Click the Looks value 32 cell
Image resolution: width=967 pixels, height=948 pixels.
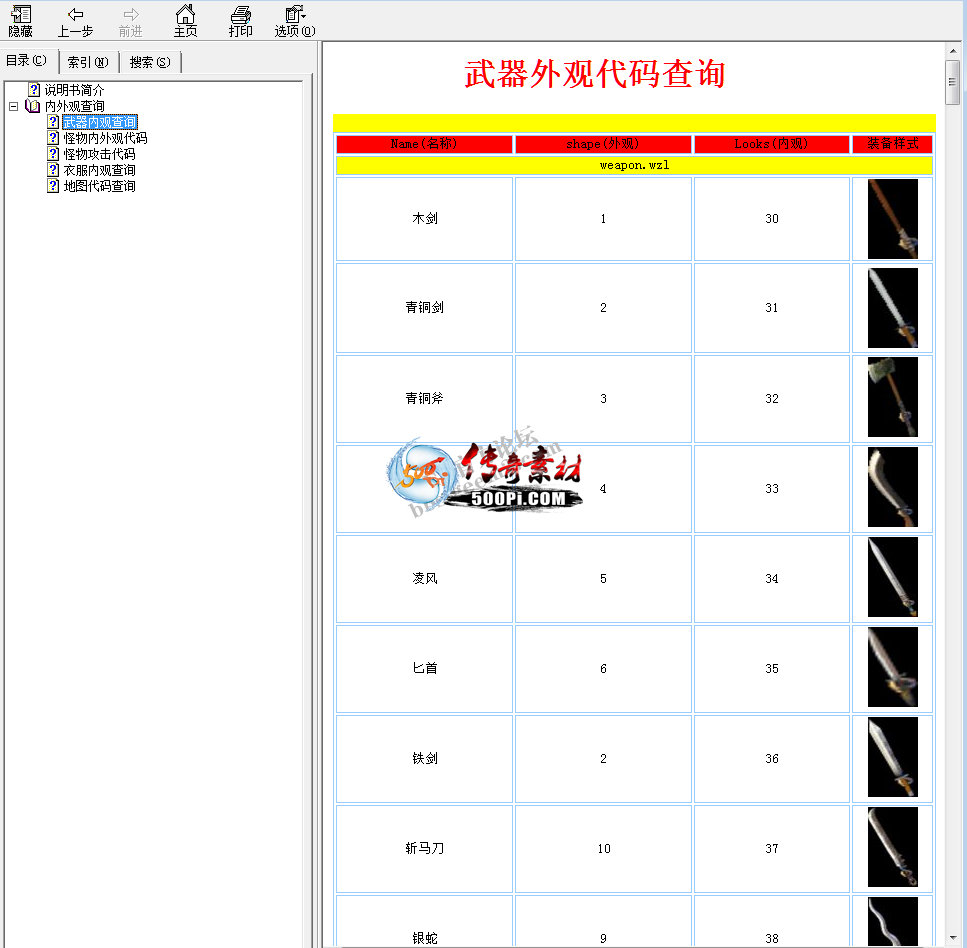pos(772,398)
